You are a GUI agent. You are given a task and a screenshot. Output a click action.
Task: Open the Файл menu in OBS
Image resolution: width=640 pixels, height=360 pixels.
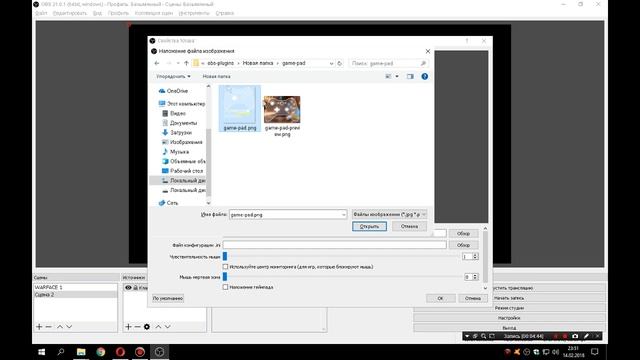click(x=41, y=13)
